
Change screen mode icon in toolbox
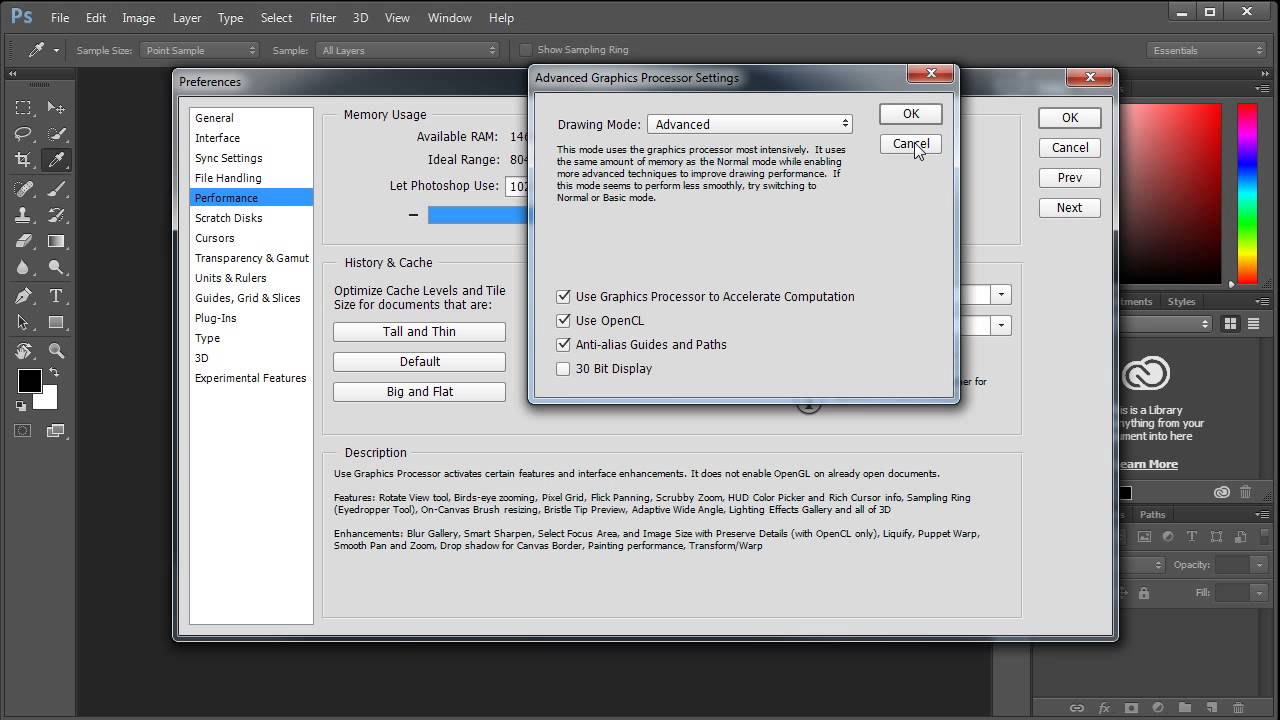pos(56,431)
